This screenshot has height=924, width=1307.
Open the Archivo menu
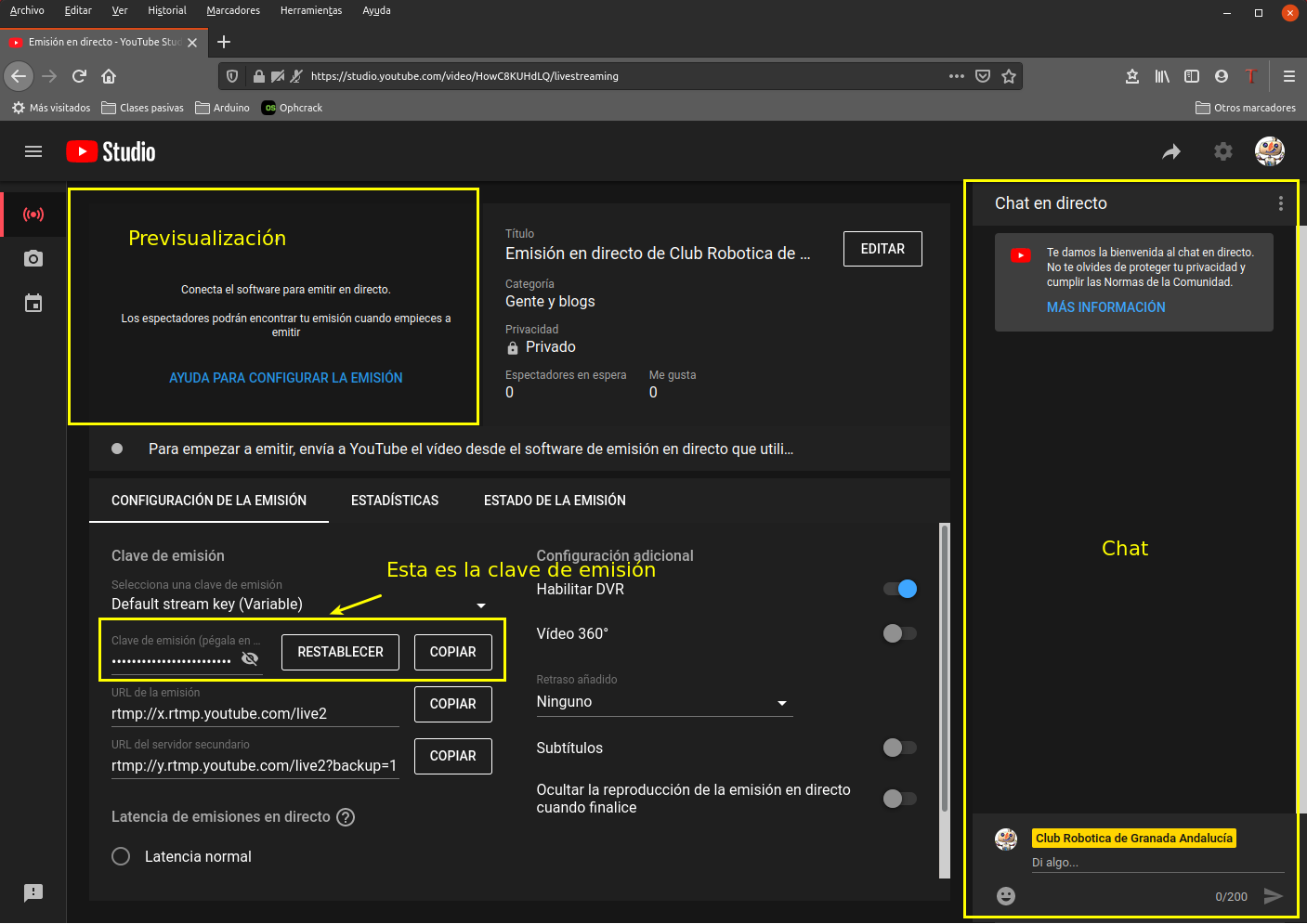pyautogui.click(x=27, y=10)
